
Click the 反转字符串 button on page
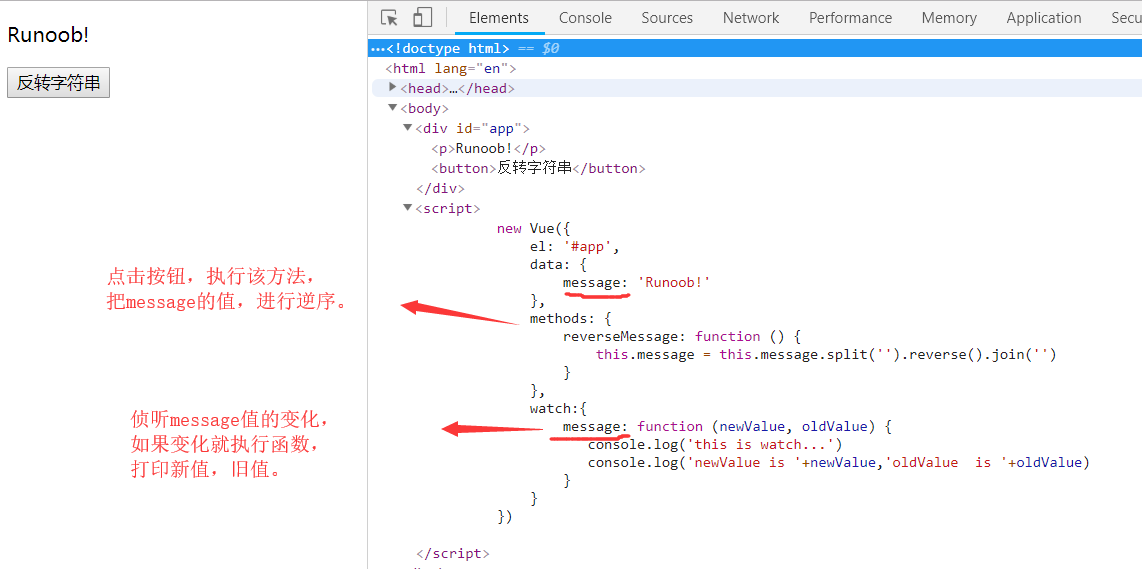point(59,83)
